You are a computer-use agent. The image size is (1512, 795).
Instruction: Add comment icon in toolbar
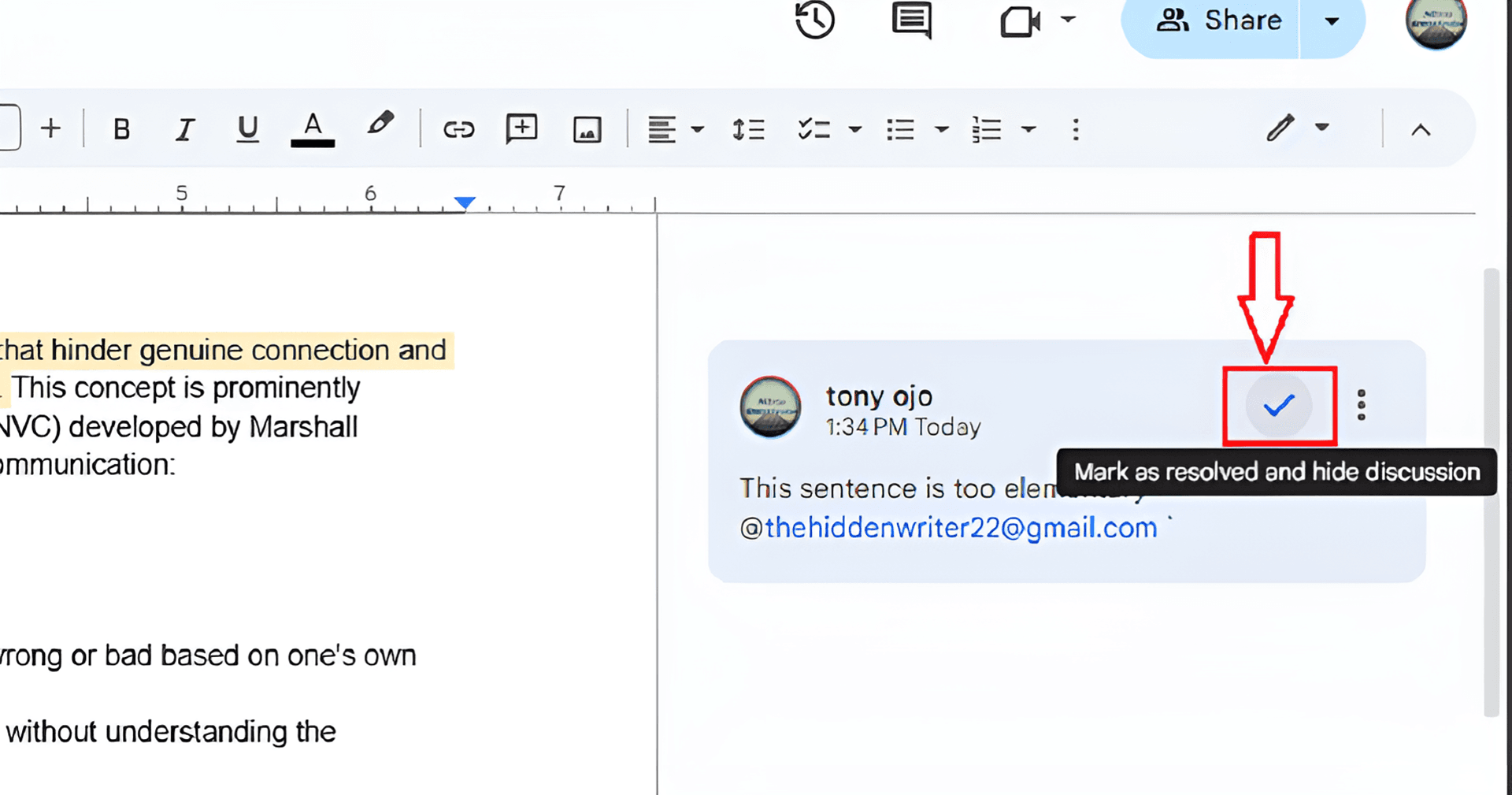point(521,128)
